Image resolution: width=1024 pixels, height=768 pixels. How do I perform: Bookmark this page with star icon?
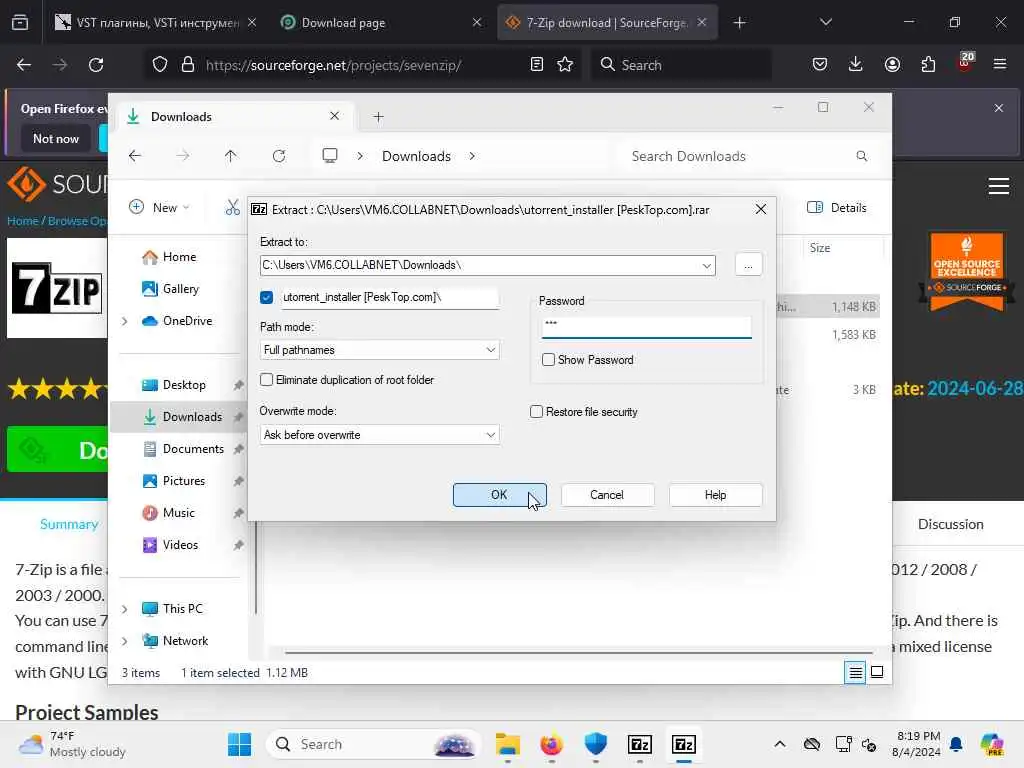[565, 65]
